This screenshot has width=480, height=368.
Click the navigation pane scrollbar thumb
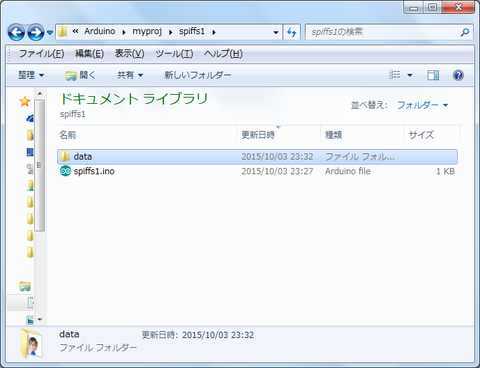click(x=39, y=165)
